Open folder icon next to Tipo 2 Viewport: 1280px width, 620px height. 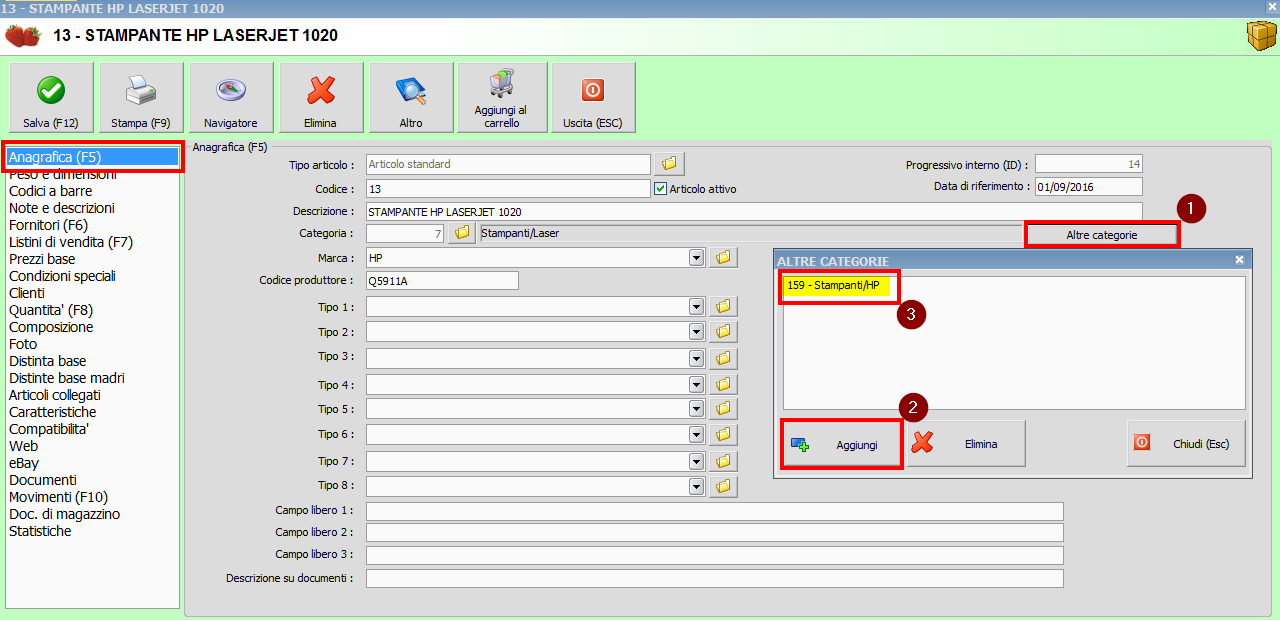(723, 331)
